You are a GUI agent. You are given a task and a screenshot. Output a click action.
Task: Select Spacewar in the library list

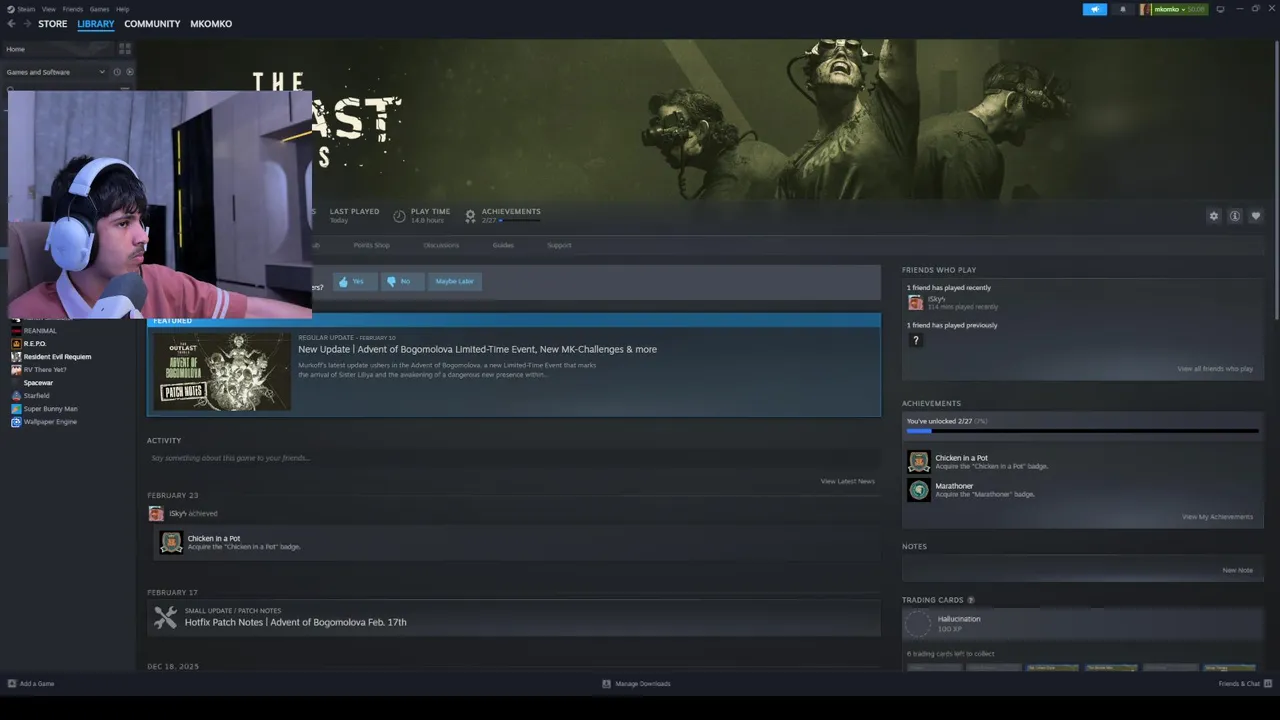38,383
